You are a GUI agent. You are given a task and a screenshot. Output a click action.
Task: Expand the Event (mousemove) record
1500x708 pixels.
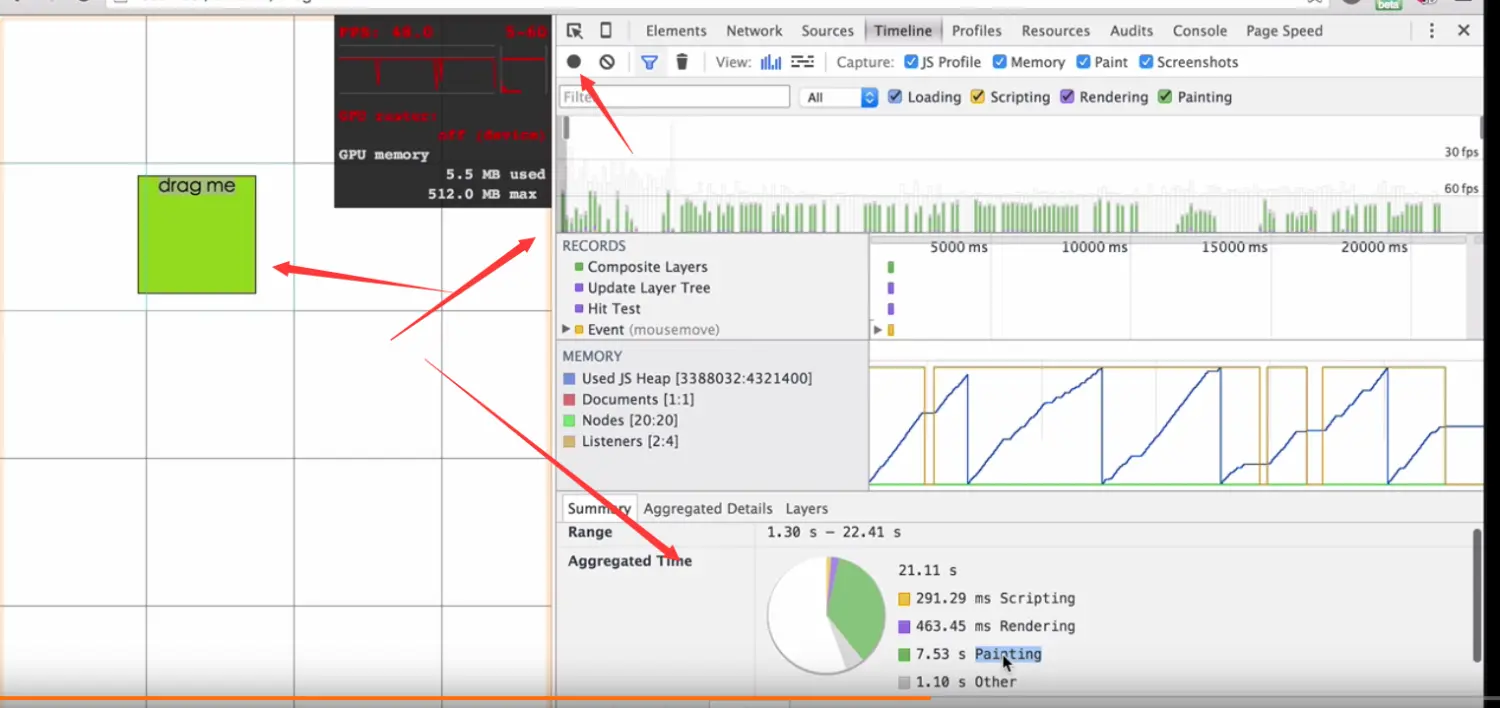point(566,329)
